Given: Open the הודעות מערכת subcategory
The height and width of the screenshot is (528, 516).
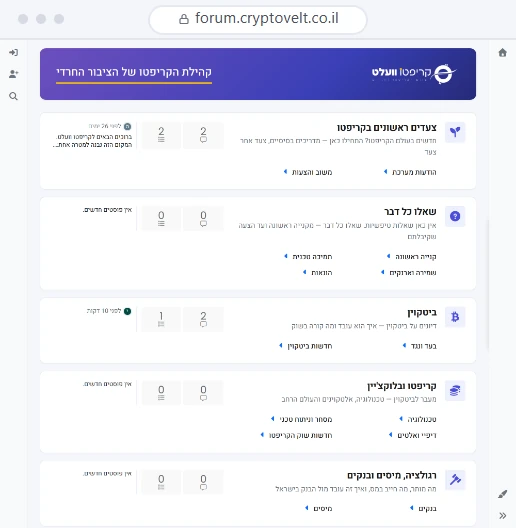Looking at the screenshot, I should [414, 172].
